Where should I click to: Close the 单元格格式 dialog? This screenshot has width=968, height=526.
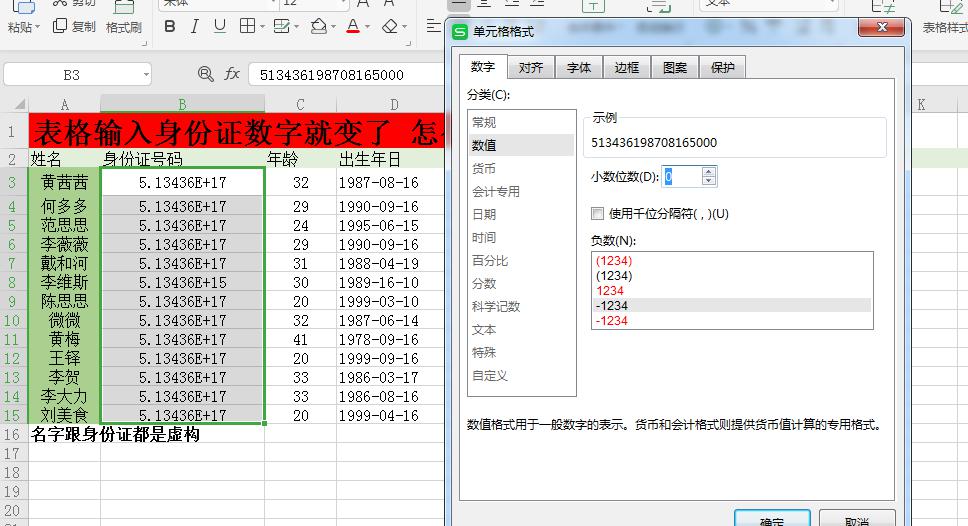(x=882, y=27)
